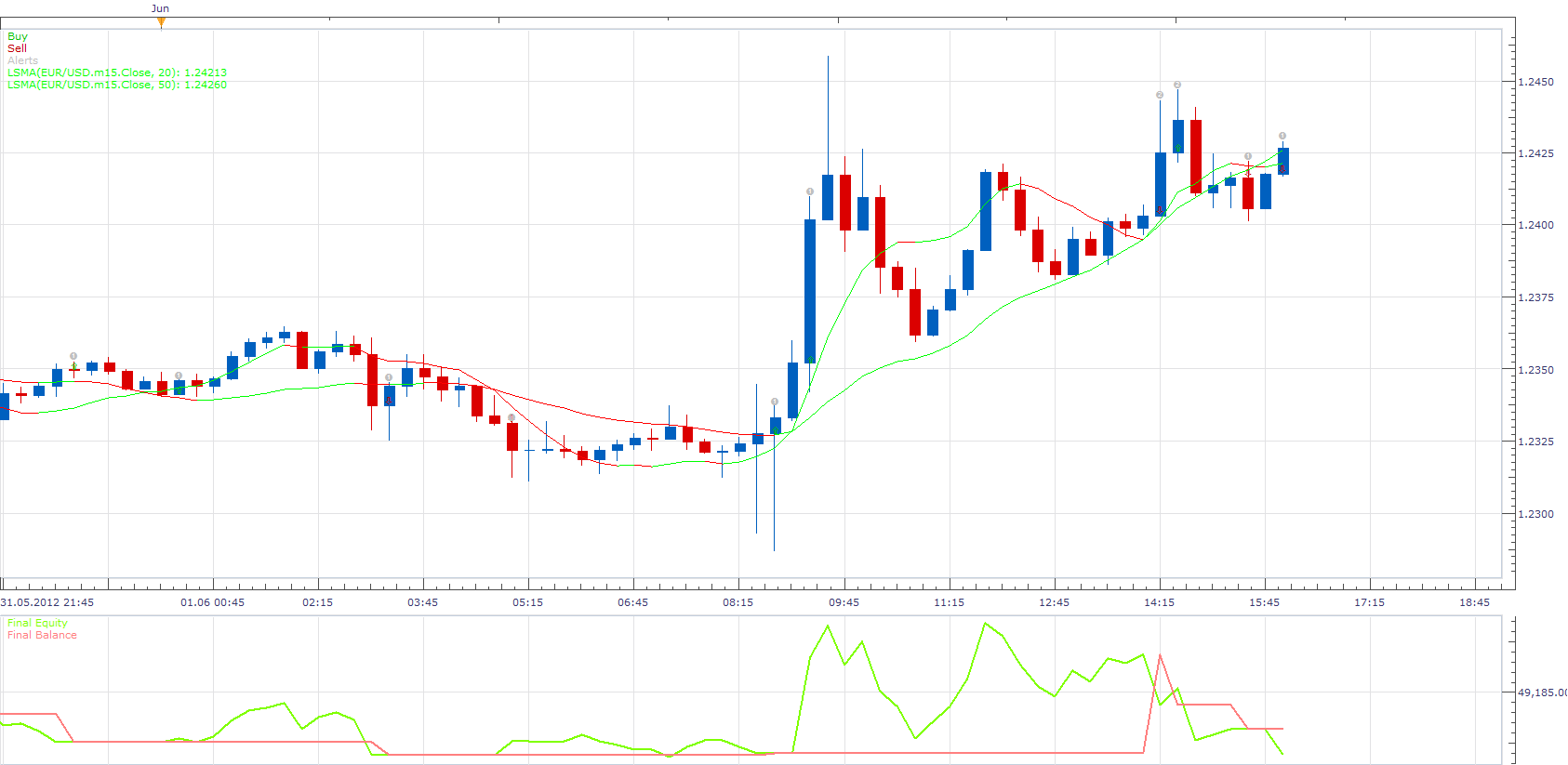This screenshot has height=765, width=1568.
Task: Click the 09:45 time axis label
Action: click(x=844, y=602)
